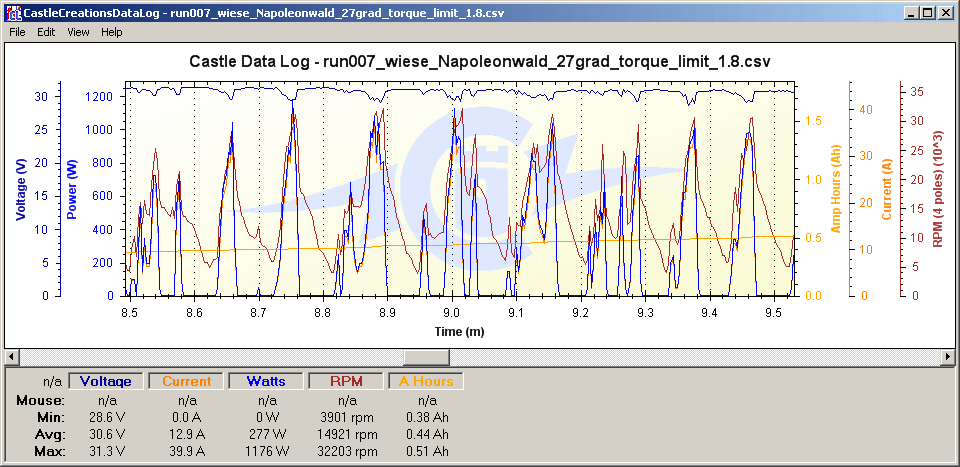This screenshot has height=467, width=960.
Task: Click the Avg RPM value 14921 rpm
Action: click(347, 435)
